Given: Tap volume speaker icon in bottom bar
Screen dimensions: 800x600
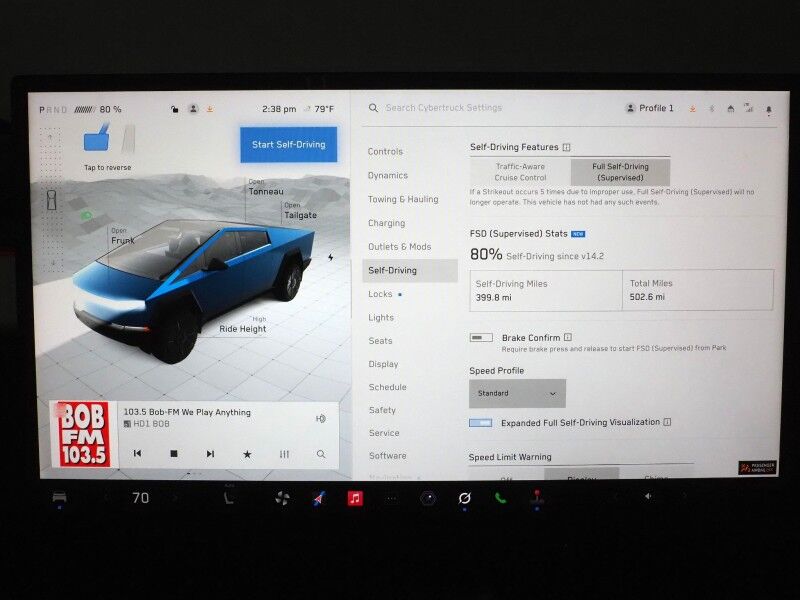Looking at the screenshot, I should (x=648, y=496).
